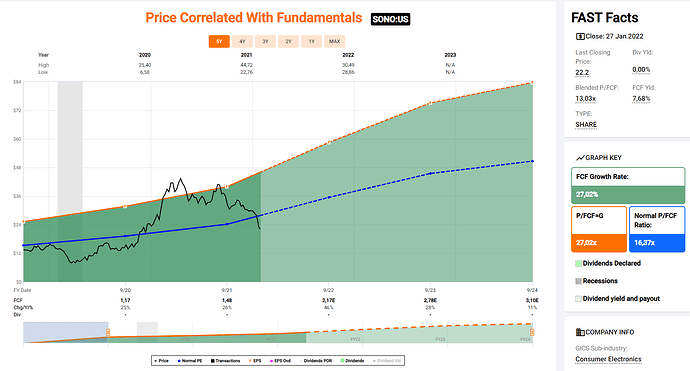This screenshot has width=690, height=371.
Task: Click the navigator blue selected range area
Action: click(x=66, y=332)
